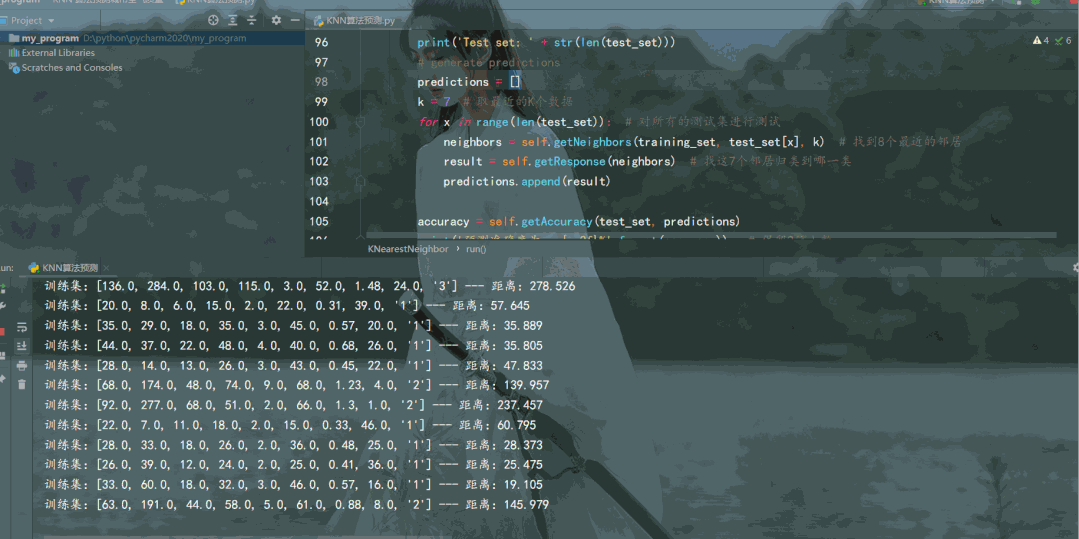Click output row with distance 145.979
This screenshot has width=1079, height=539.
(x=297, y=505)
